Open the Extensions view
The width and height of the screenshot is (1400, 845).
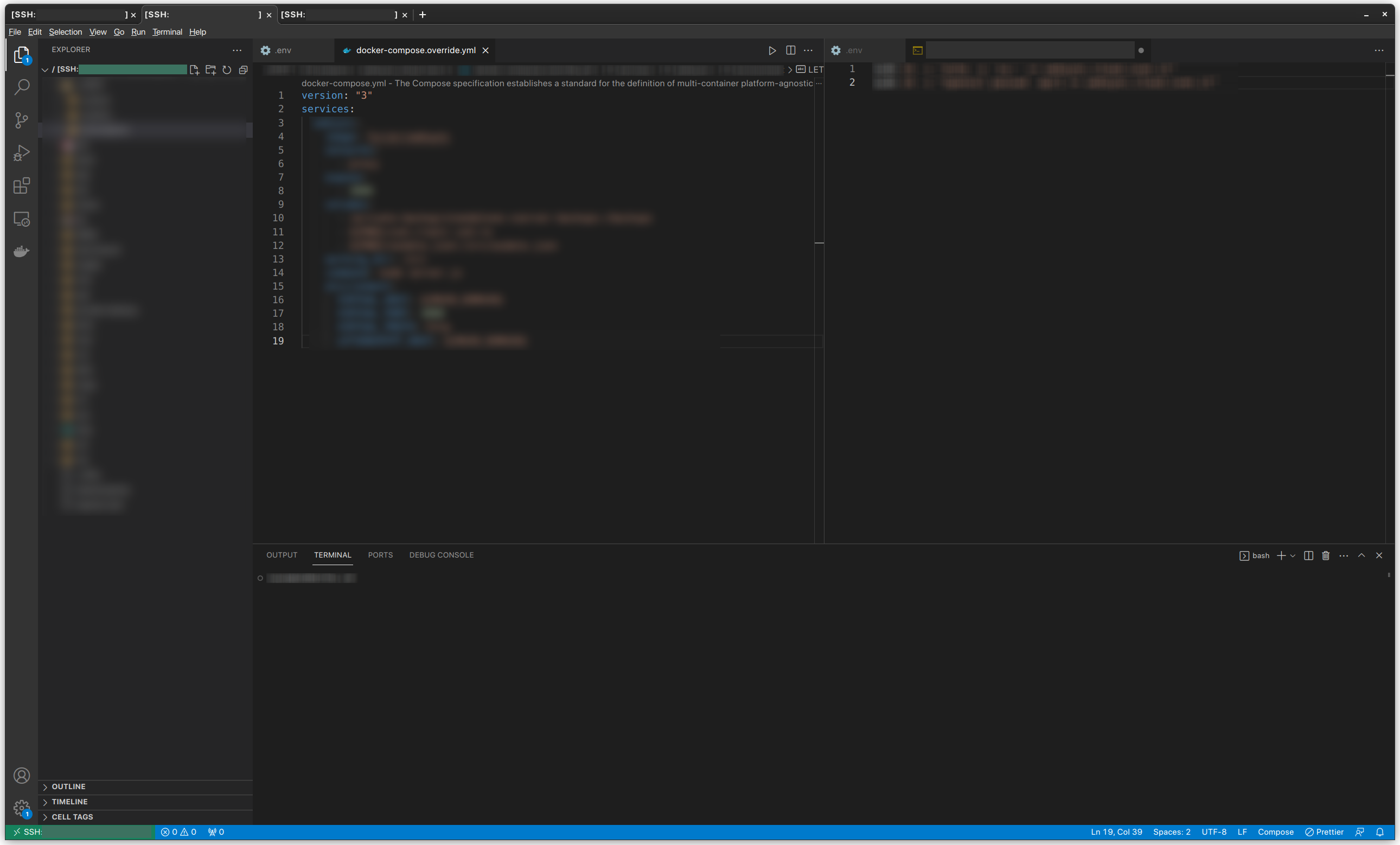(x=22, y=186)
